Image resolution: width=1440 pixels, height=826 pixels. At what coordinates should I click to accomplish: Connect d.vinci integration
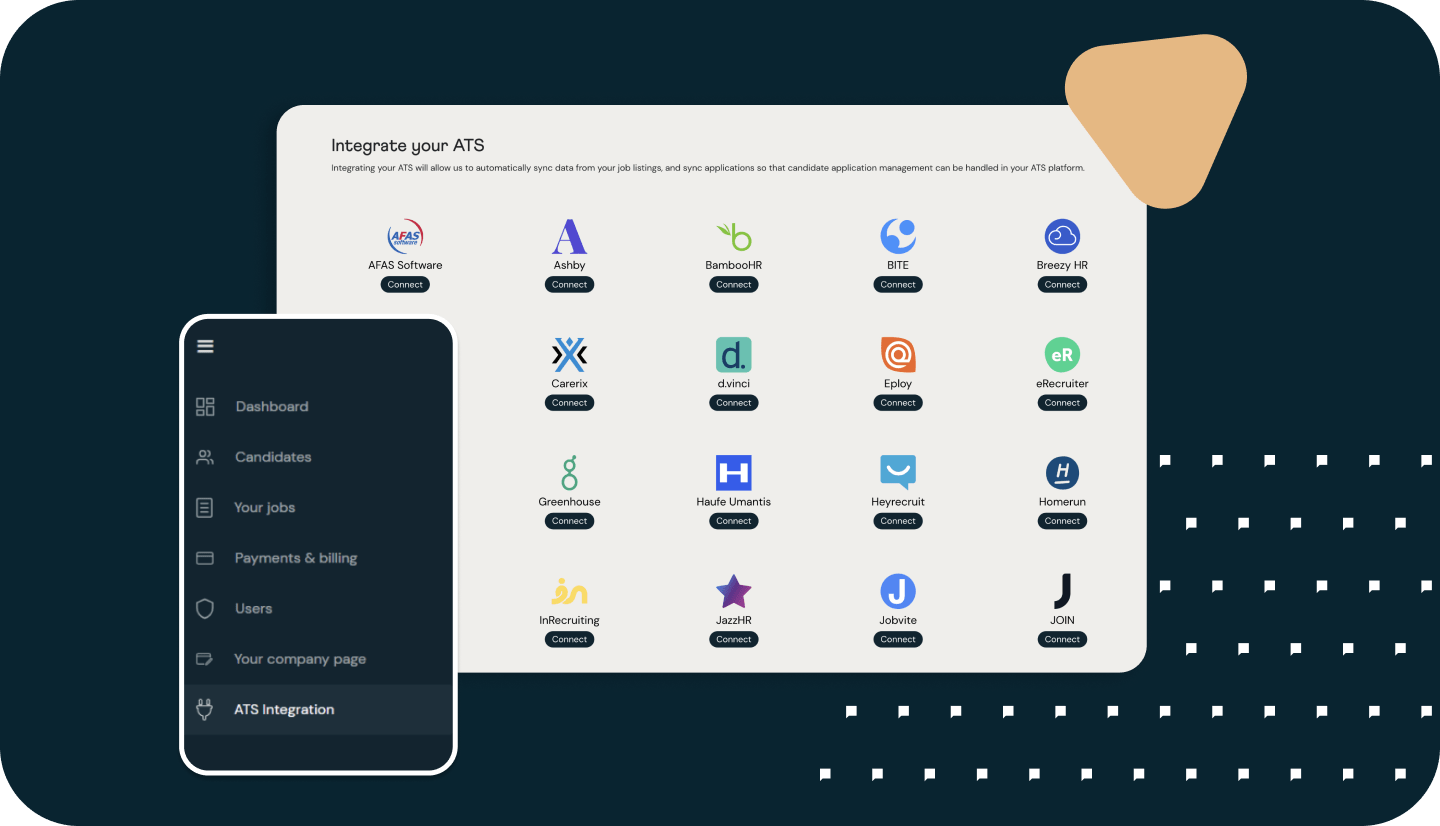(734, 402)
